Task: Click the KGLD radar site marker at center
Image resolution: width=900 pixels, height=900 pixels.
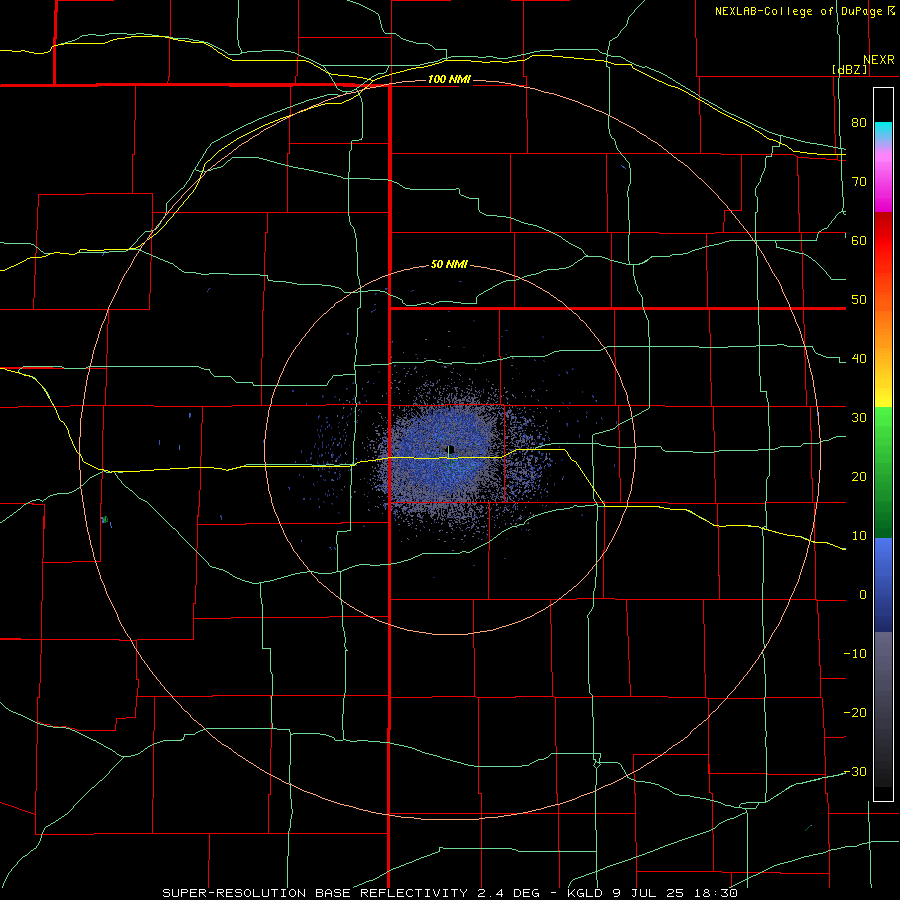Action: point(451,449)
